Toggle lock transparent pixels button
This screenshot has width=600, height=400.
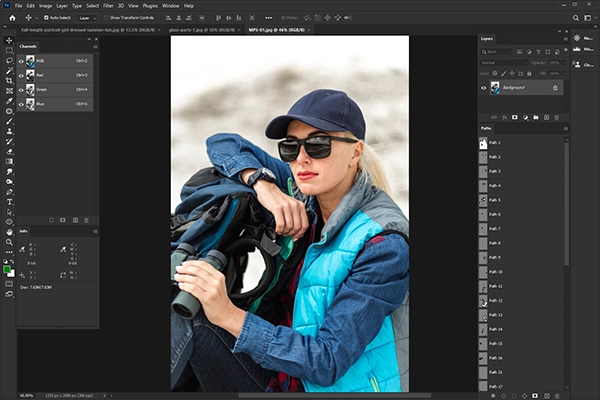click(x=495, y=73)
